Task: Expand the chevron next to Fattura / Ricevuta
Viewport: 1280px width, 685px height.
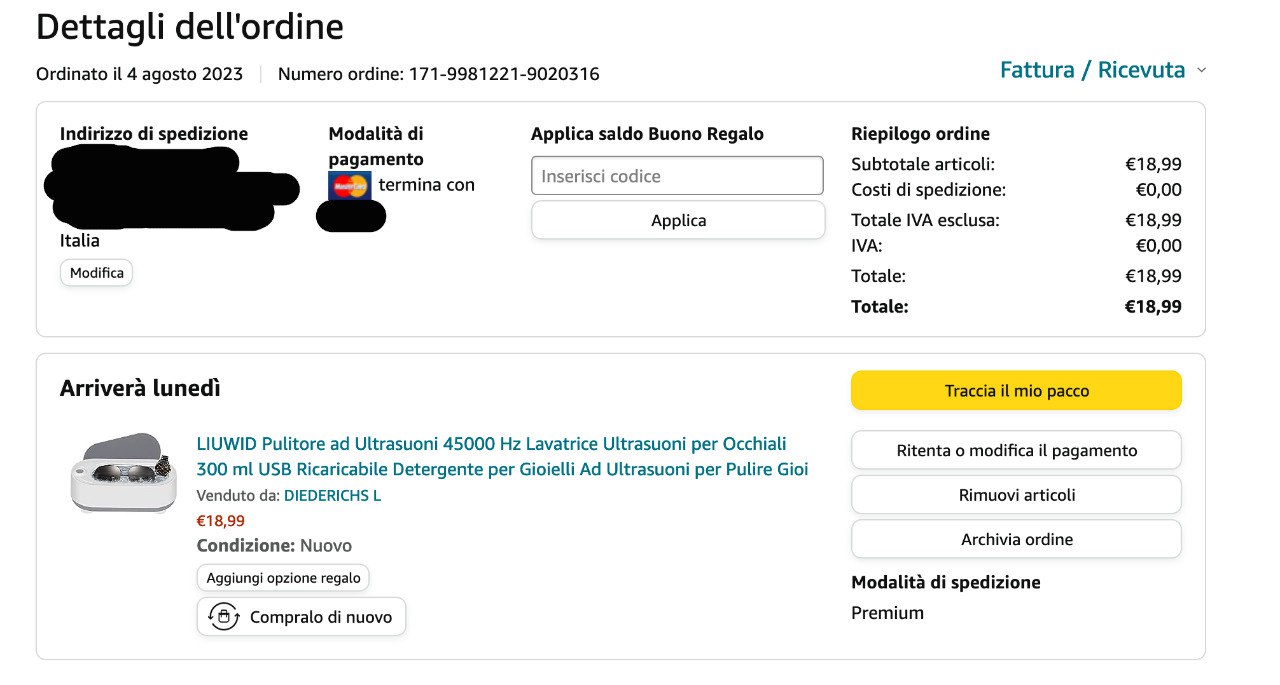Action: tap(1202, 70)
